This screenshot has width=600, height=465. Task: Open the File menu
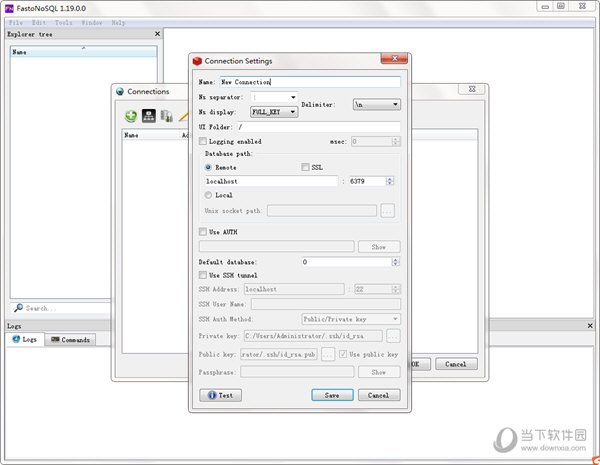16,23
